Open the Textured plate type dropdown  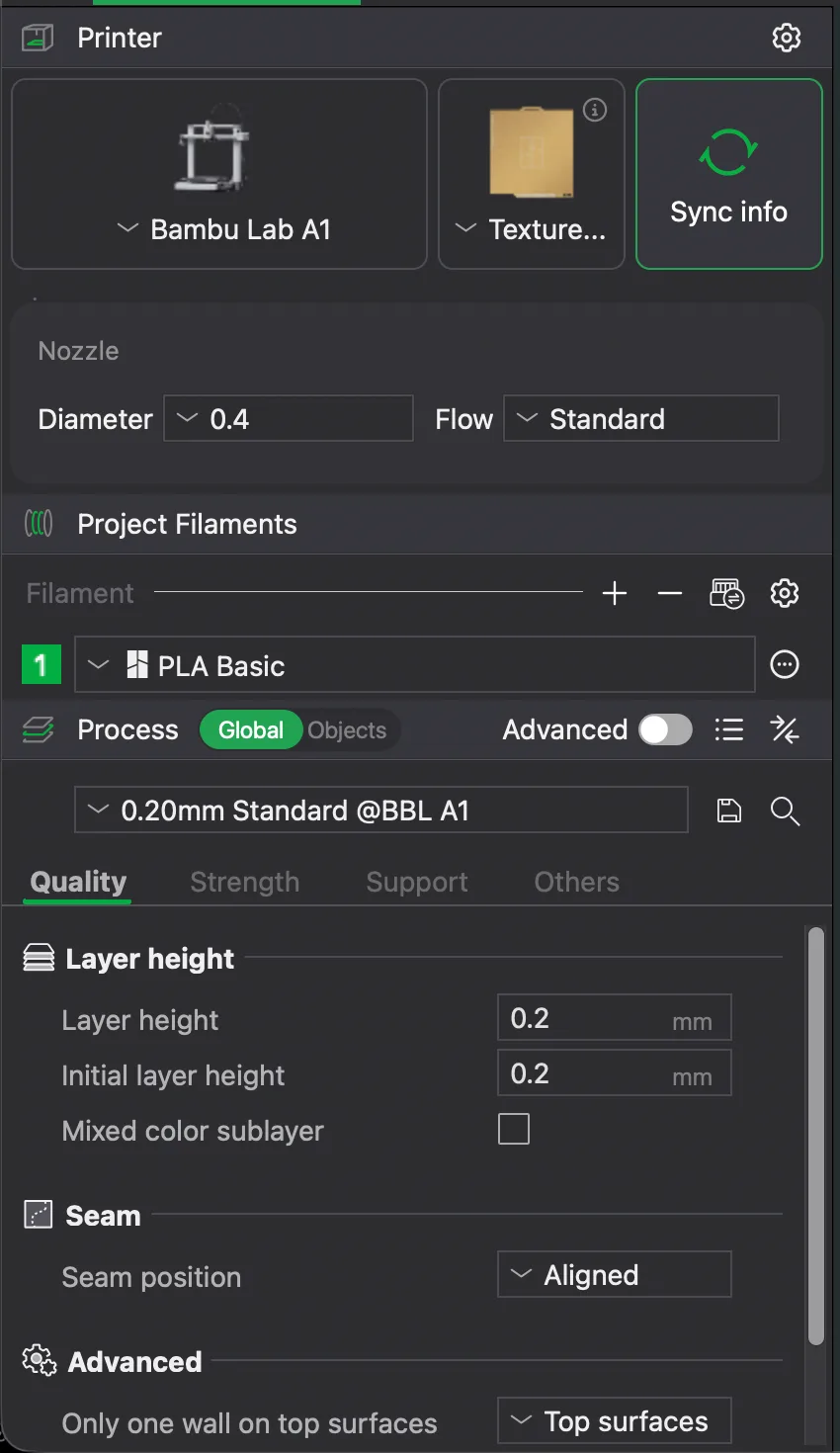point(532,174)
